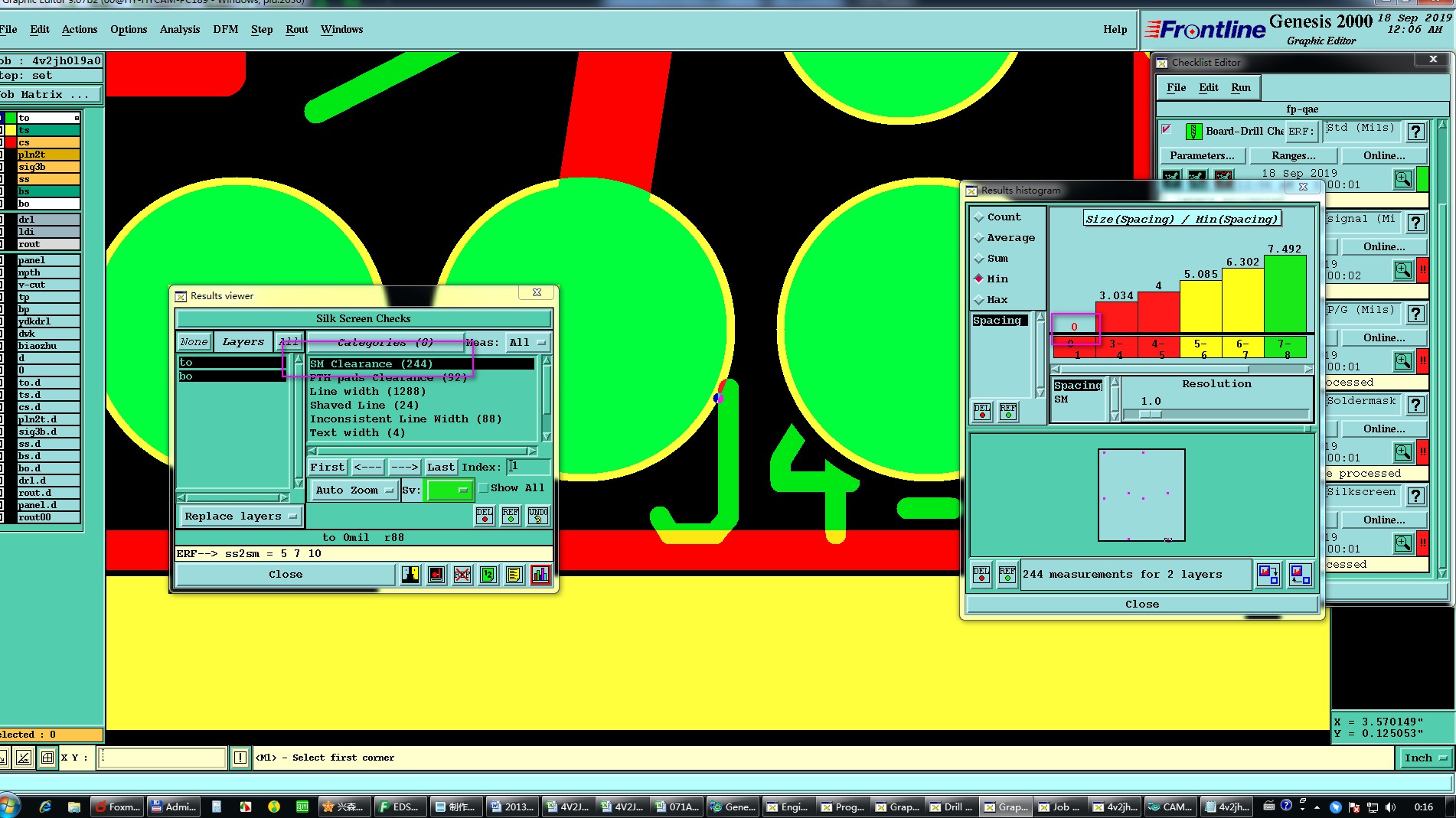Screen dimensions: 1456x818
Task: Click the green numbered-page icon in Results viewer
Action: coord(488,575)
